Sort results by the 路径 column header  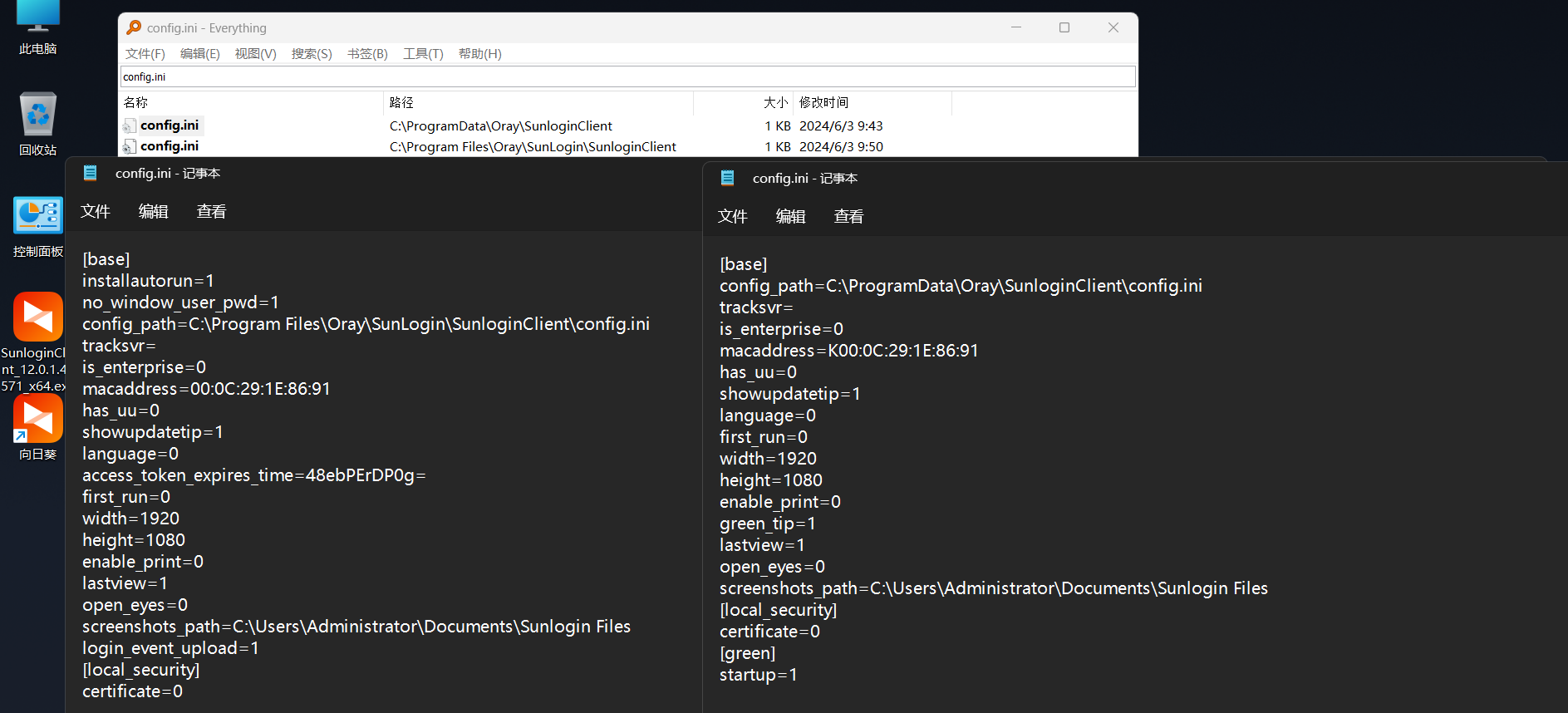538,102
